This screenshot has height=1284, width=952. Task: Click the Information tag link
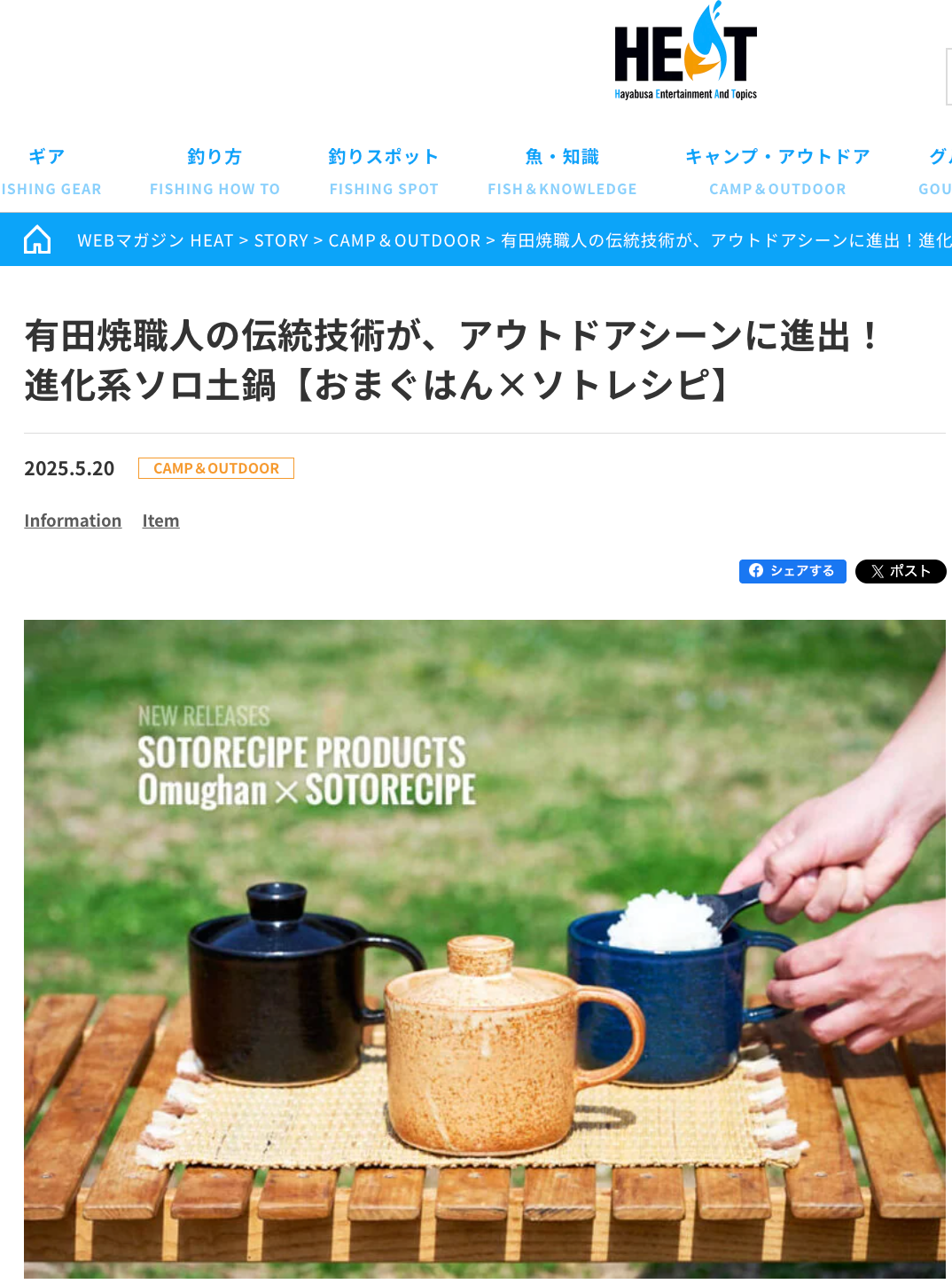click(x=73, y=521)
